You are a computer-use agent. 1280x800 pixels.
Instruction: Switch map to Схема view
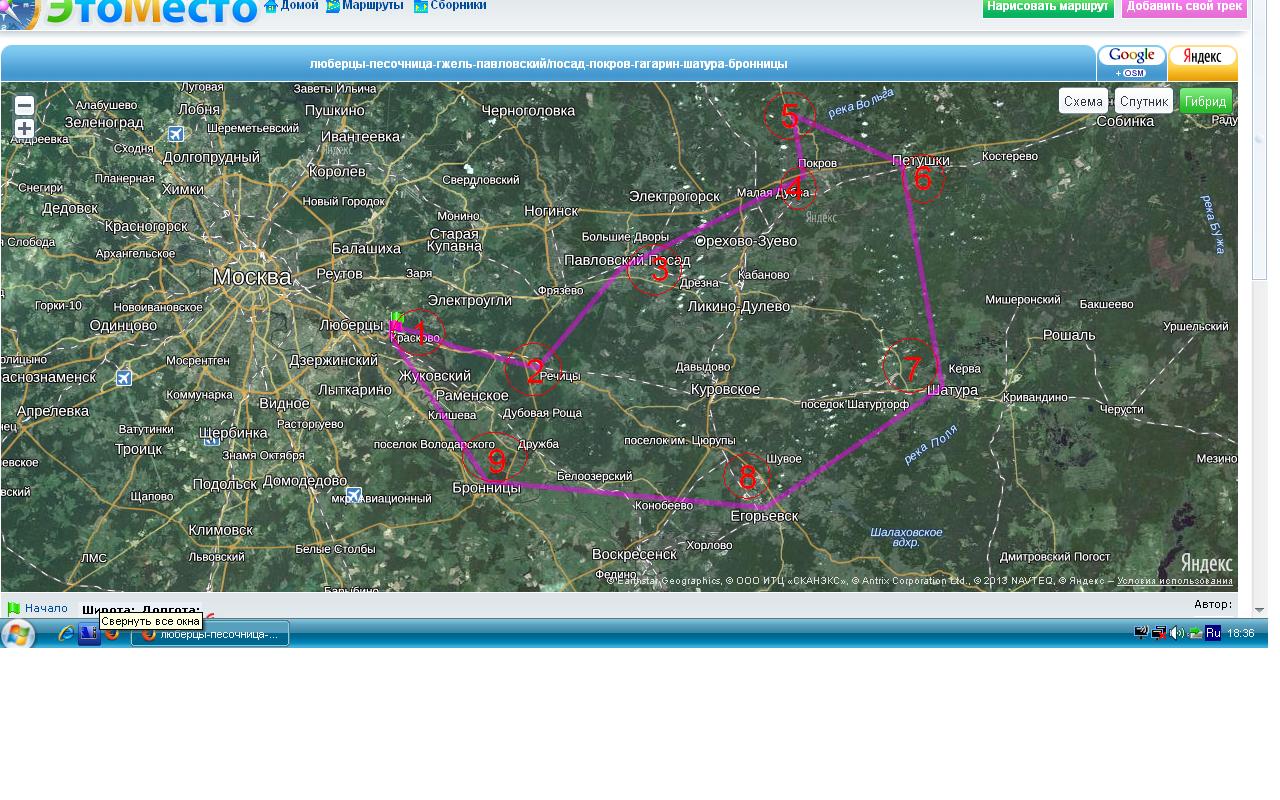click(1083, 101)
